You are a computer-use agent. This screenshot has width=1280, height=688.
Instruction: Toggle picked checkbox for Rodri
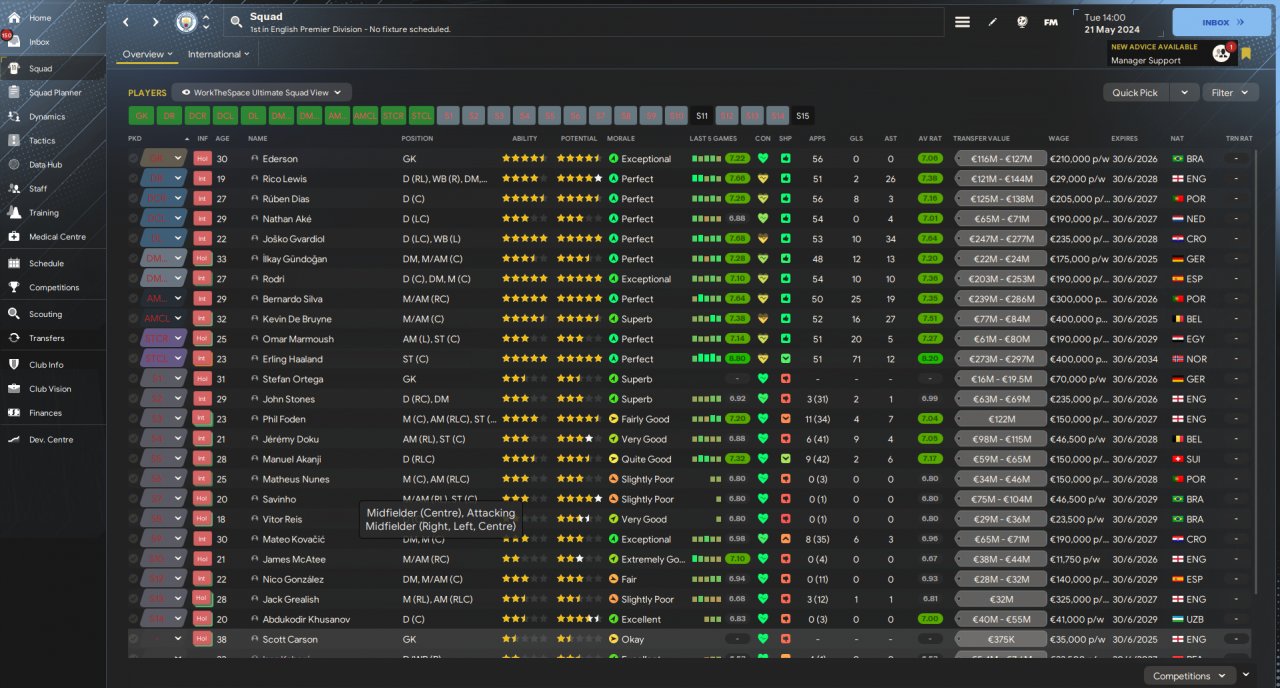click(x=133, y=278)
